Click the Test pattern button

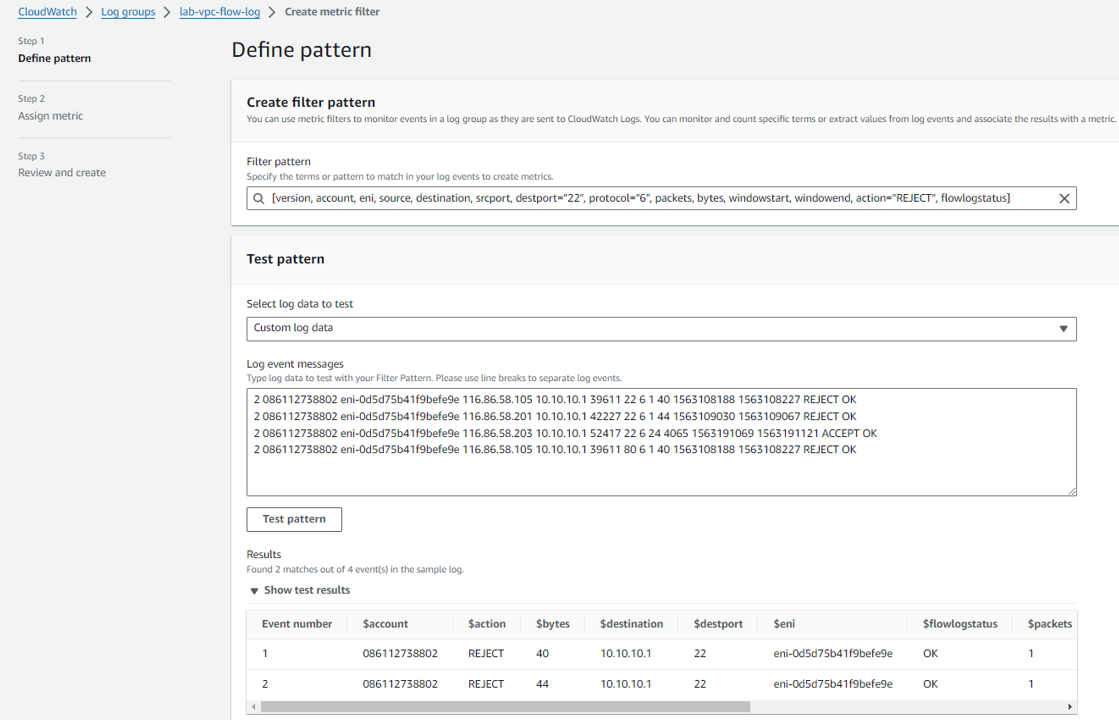tap(294, 519)
